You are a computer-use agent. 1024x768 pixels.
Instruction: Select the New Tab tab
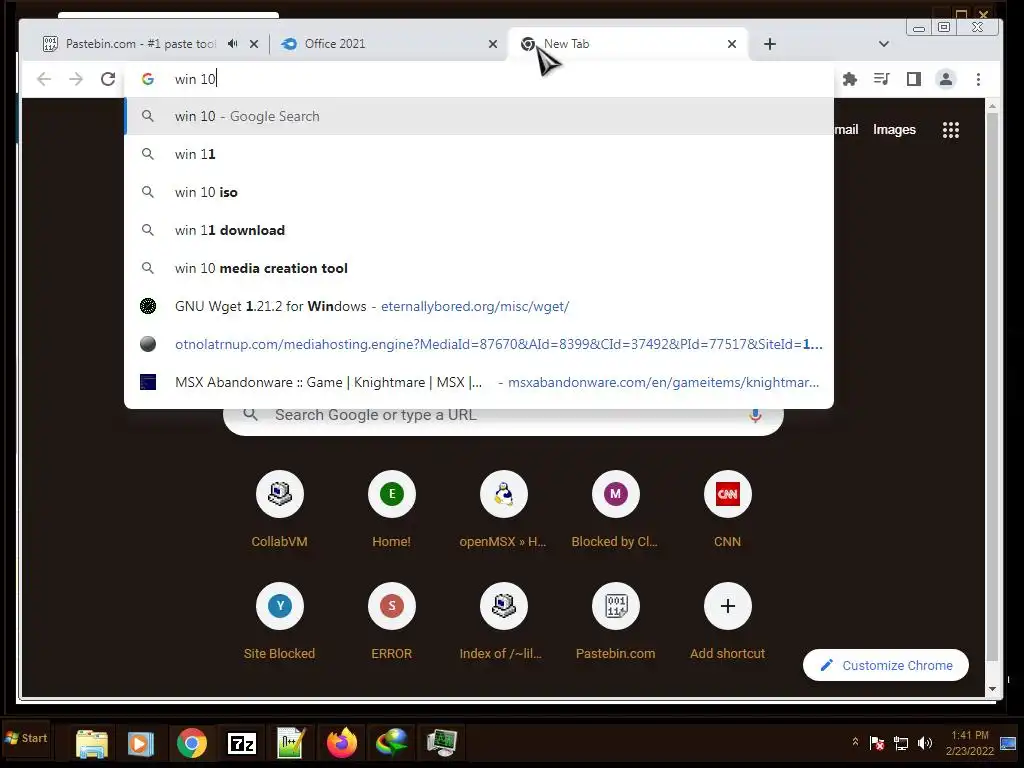tap(627, 44)
